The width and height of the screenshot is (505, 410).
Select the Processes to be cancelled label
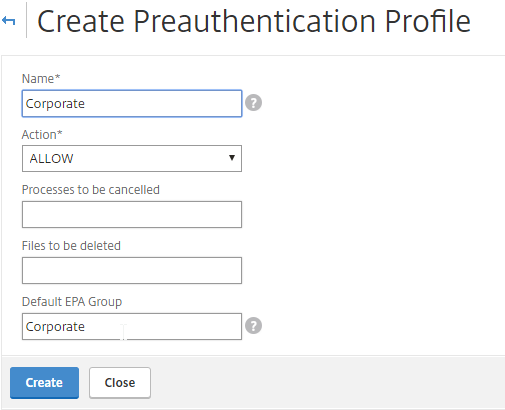point(91,190)
